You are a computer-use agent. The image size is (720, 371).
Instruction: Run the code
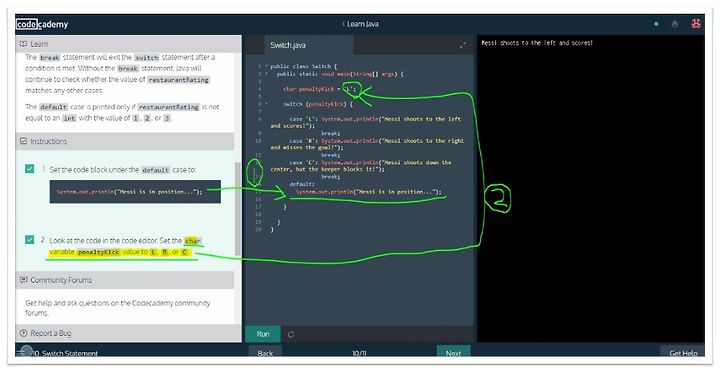pos(263,334)
